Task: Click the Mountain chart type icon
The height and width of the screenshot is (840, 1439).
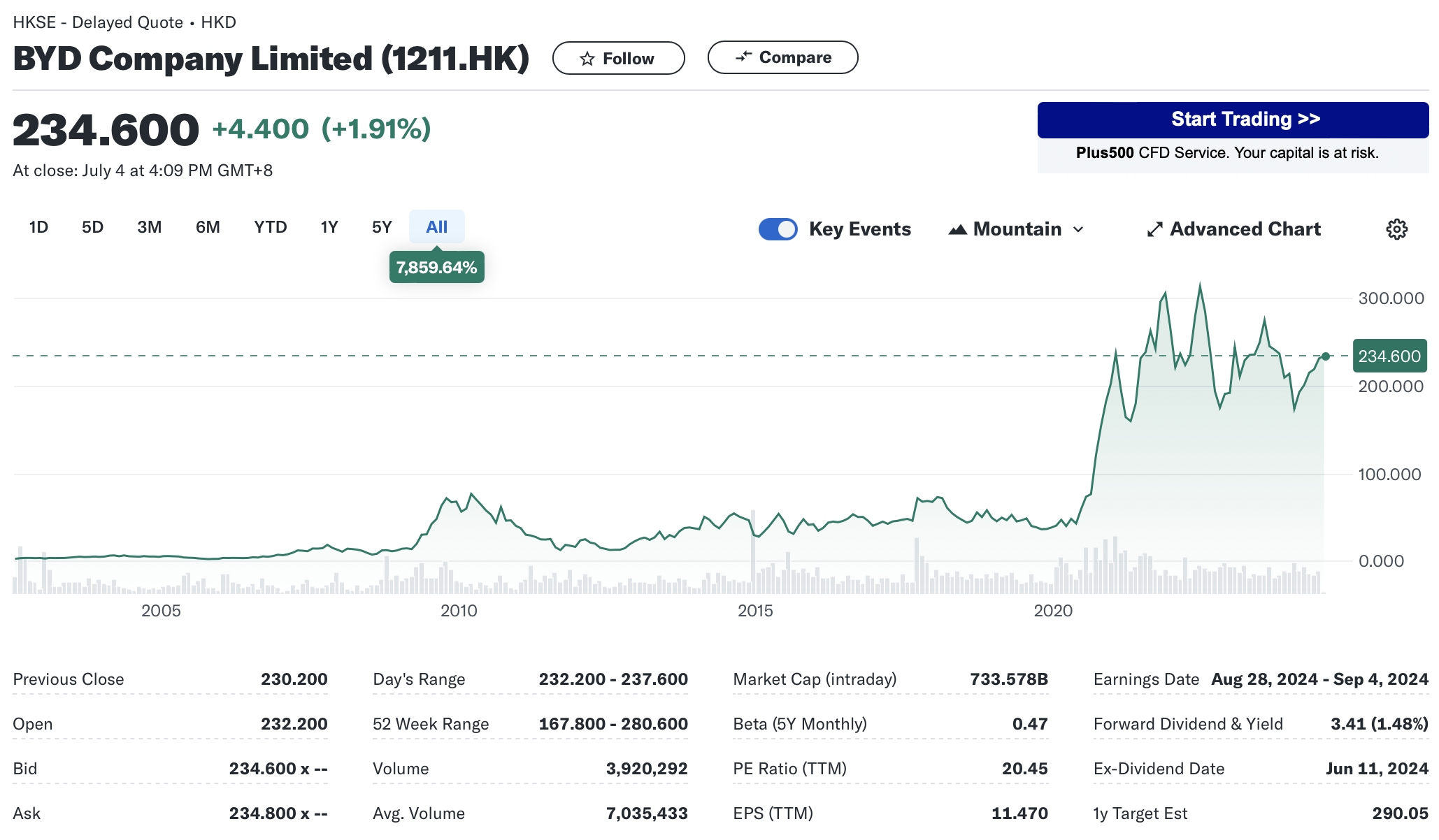Action: pyautogui.click(x=957, y=229)
